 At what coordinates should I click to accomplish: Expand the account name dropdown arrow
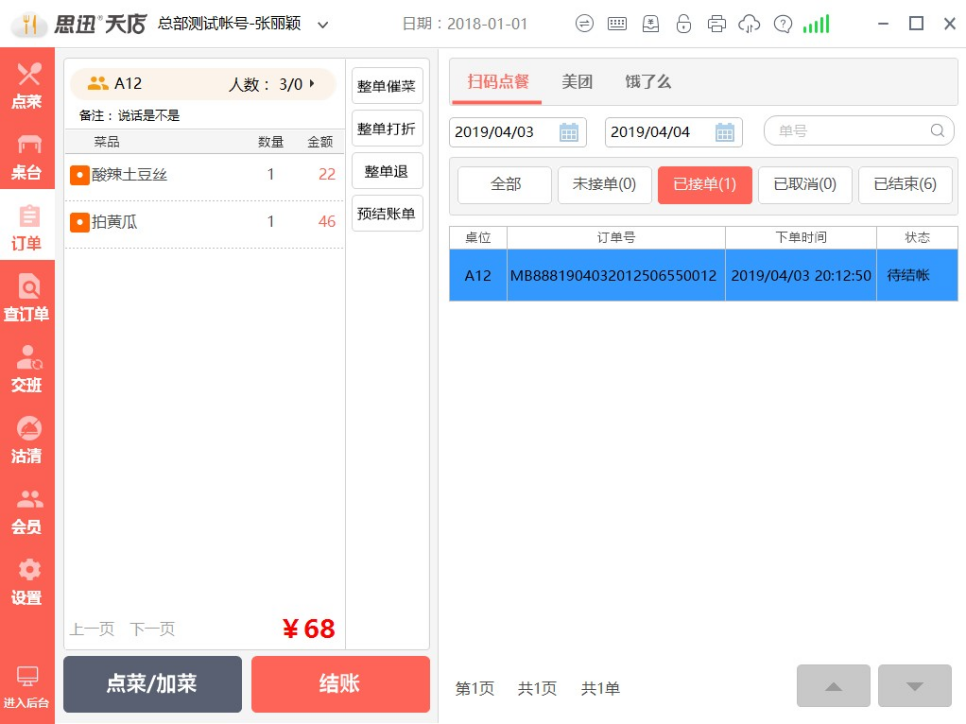pos(323,24)
